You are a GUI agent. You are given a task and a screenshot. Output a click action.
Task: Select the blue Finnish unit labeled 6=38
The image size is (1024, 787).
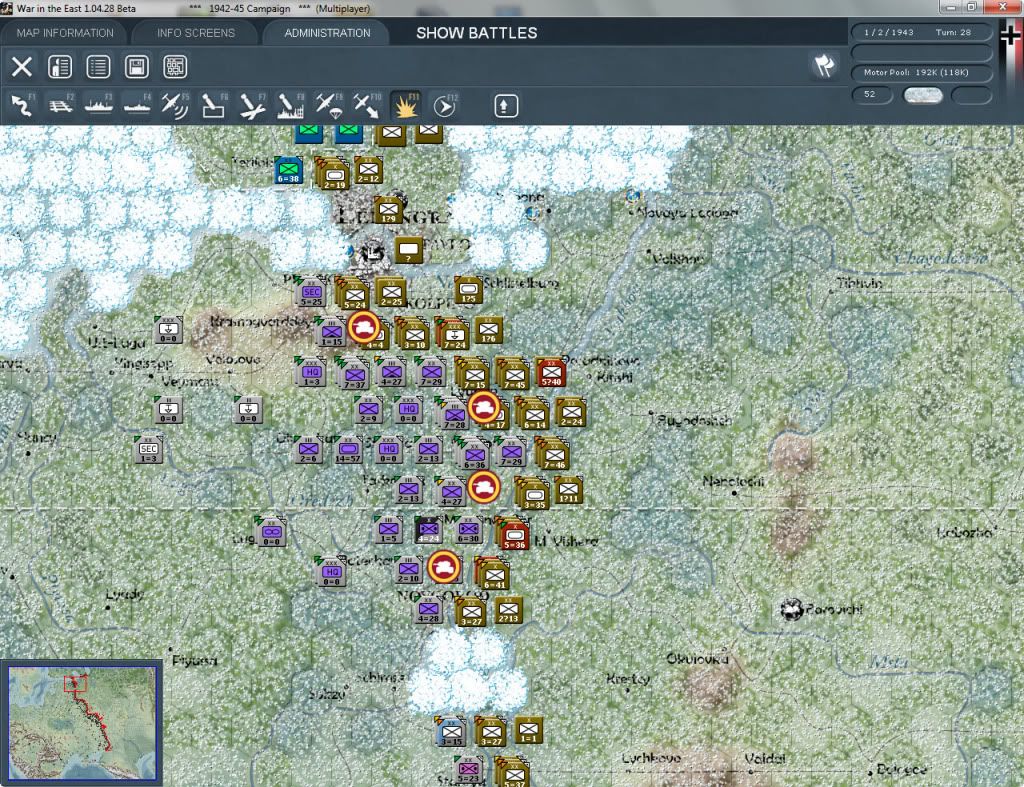coord(288,170)
